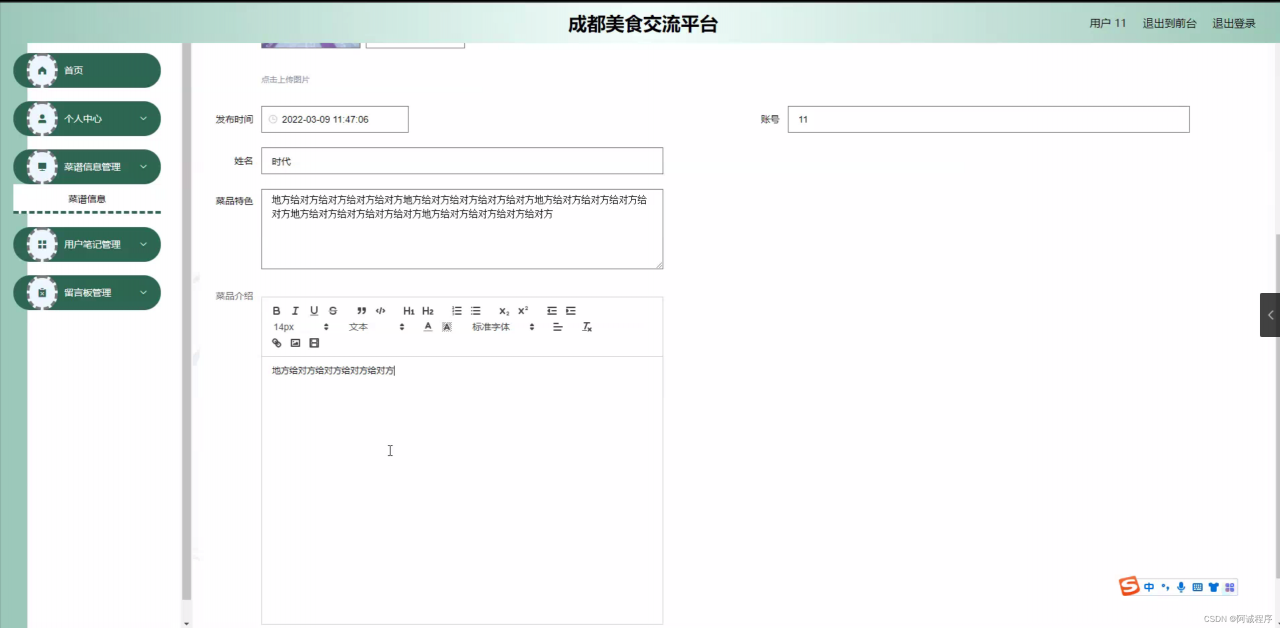Image resolution: width=1280 pixels, height=628 pixels.
Task: Open 个人中心 in the sidebar
Action: [x=87, y=118]
